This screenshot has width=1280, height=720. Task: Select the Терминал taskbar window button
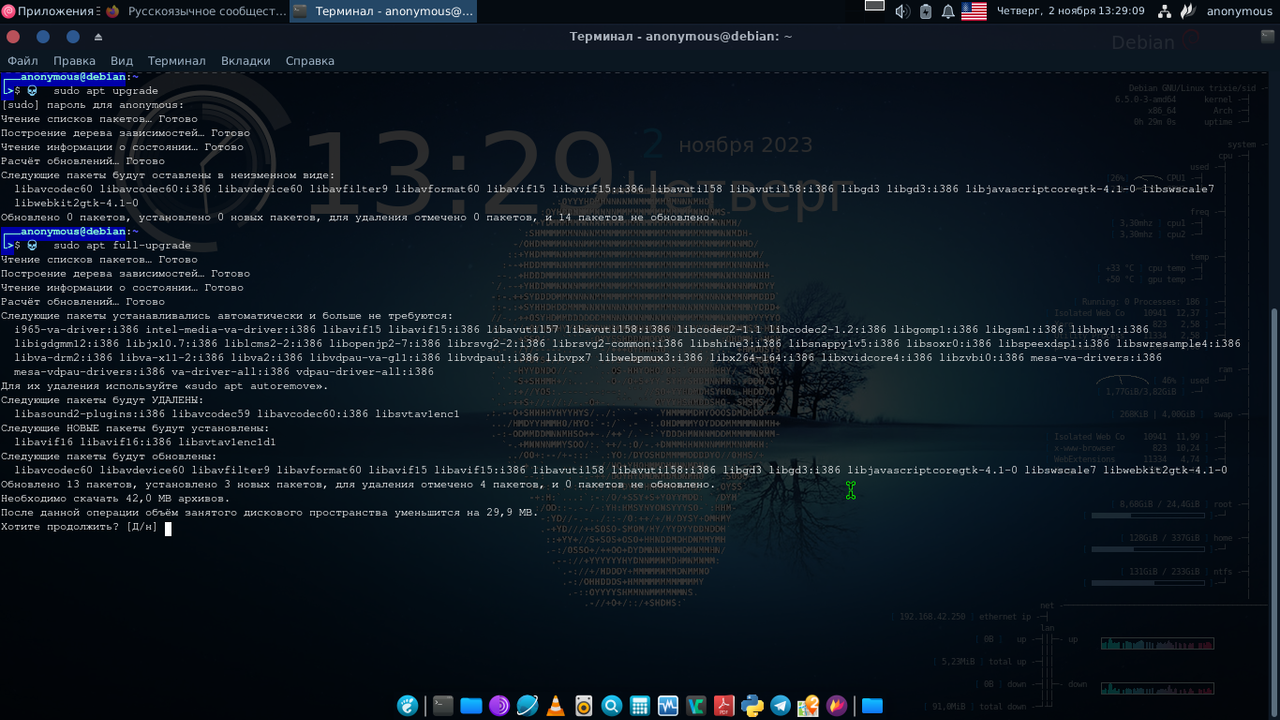coord(384,11)
